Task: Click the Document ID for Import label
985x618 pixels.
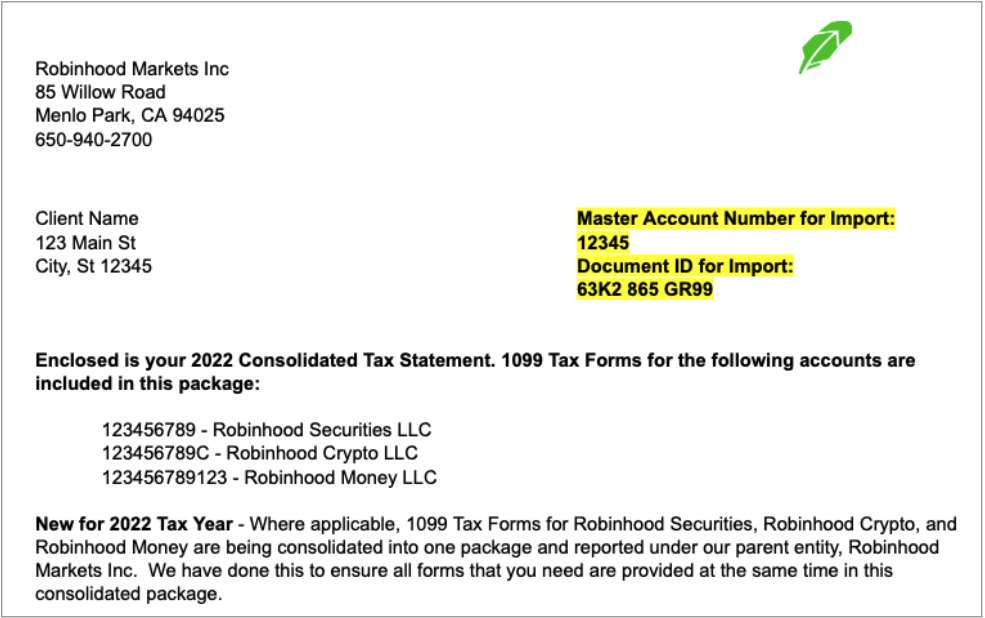Action: pyautogui.click(x=685, y=267)
